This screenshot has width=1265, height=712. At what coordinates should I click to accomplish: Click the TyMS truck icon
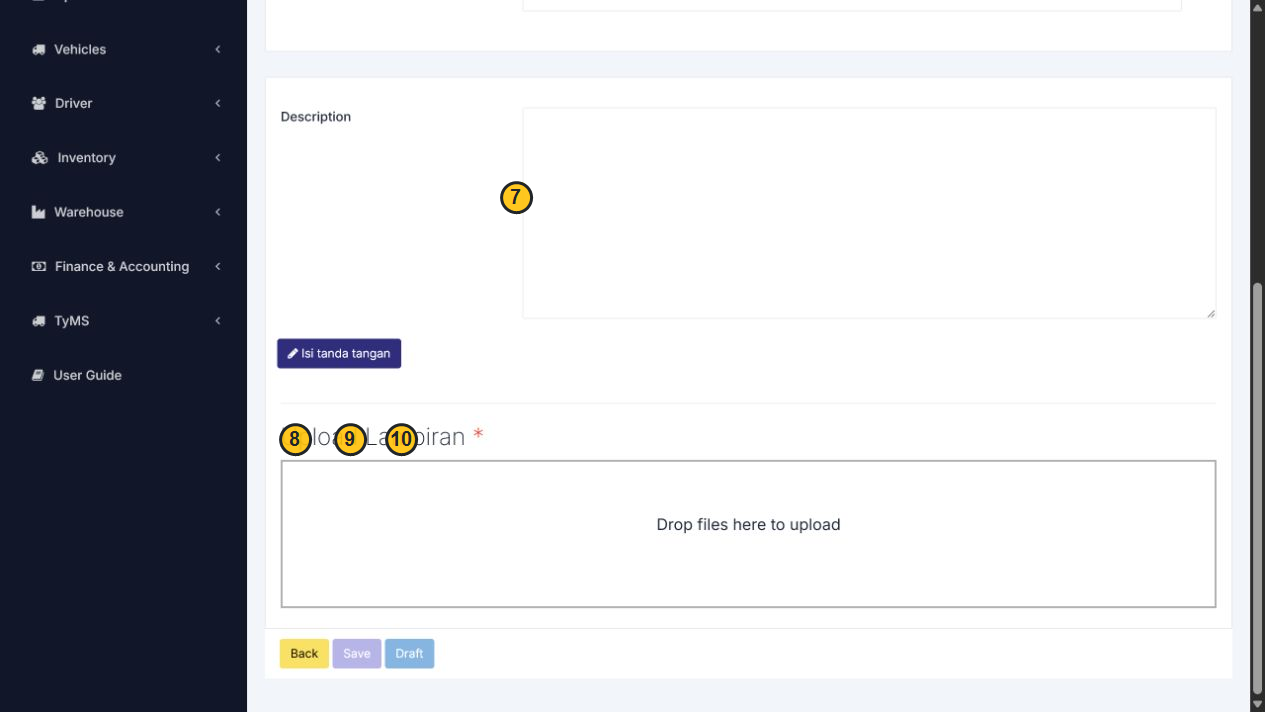[39, 321]
